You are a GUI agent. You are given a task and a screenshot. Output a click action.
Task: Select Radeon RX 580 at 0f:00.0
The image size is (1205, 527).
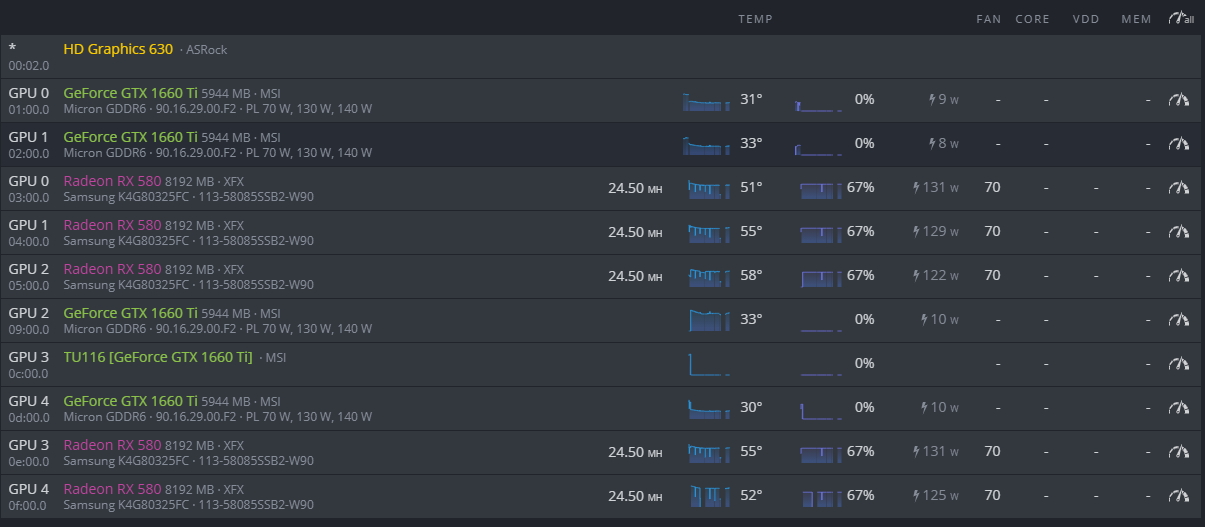click(112, 488)
